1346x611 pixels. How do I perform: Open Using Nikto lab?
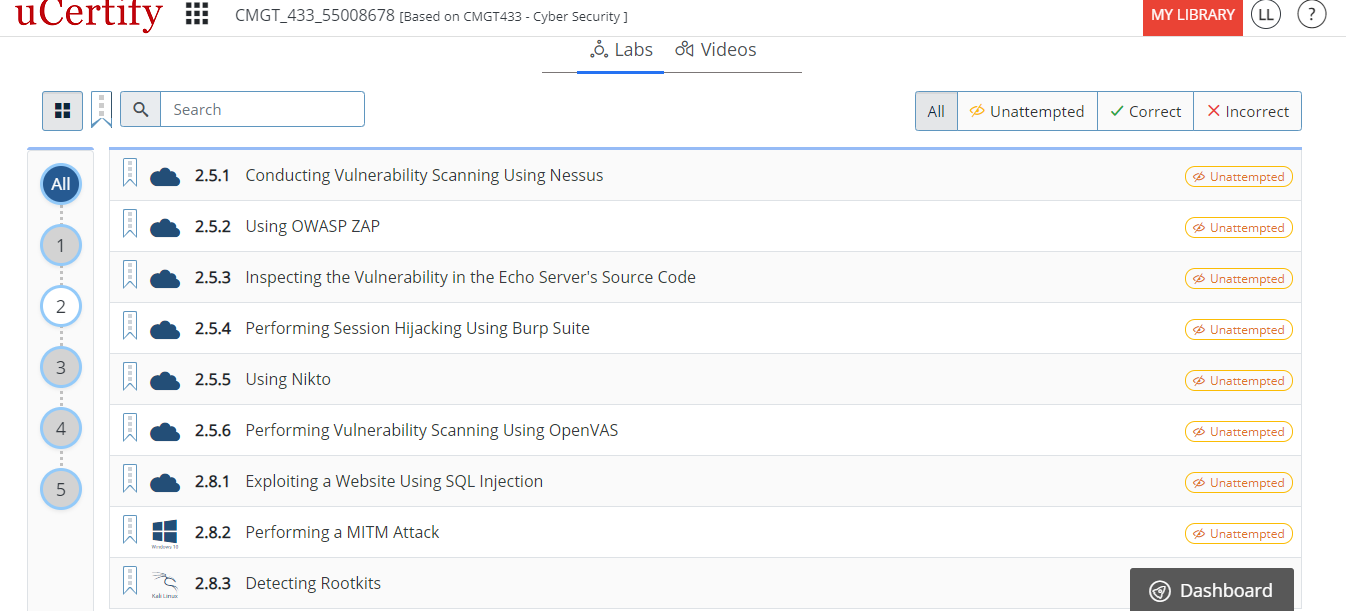pyautogui.click(x=288, y=379)
